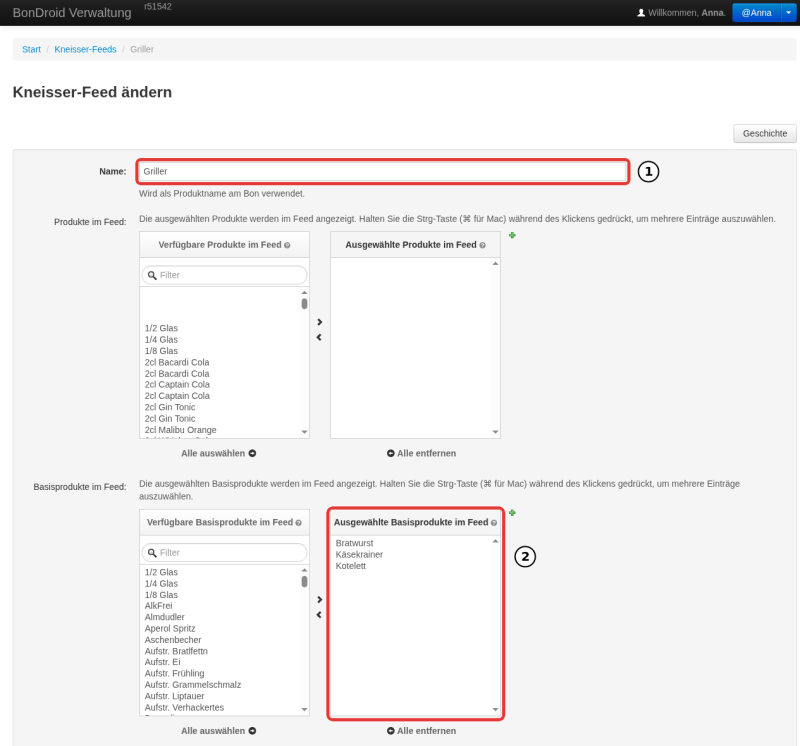Screen dimensions: 800x746
Task: Click Alle entfernen under selected base products
Action: pyautogui.click(x=421, y=731)
